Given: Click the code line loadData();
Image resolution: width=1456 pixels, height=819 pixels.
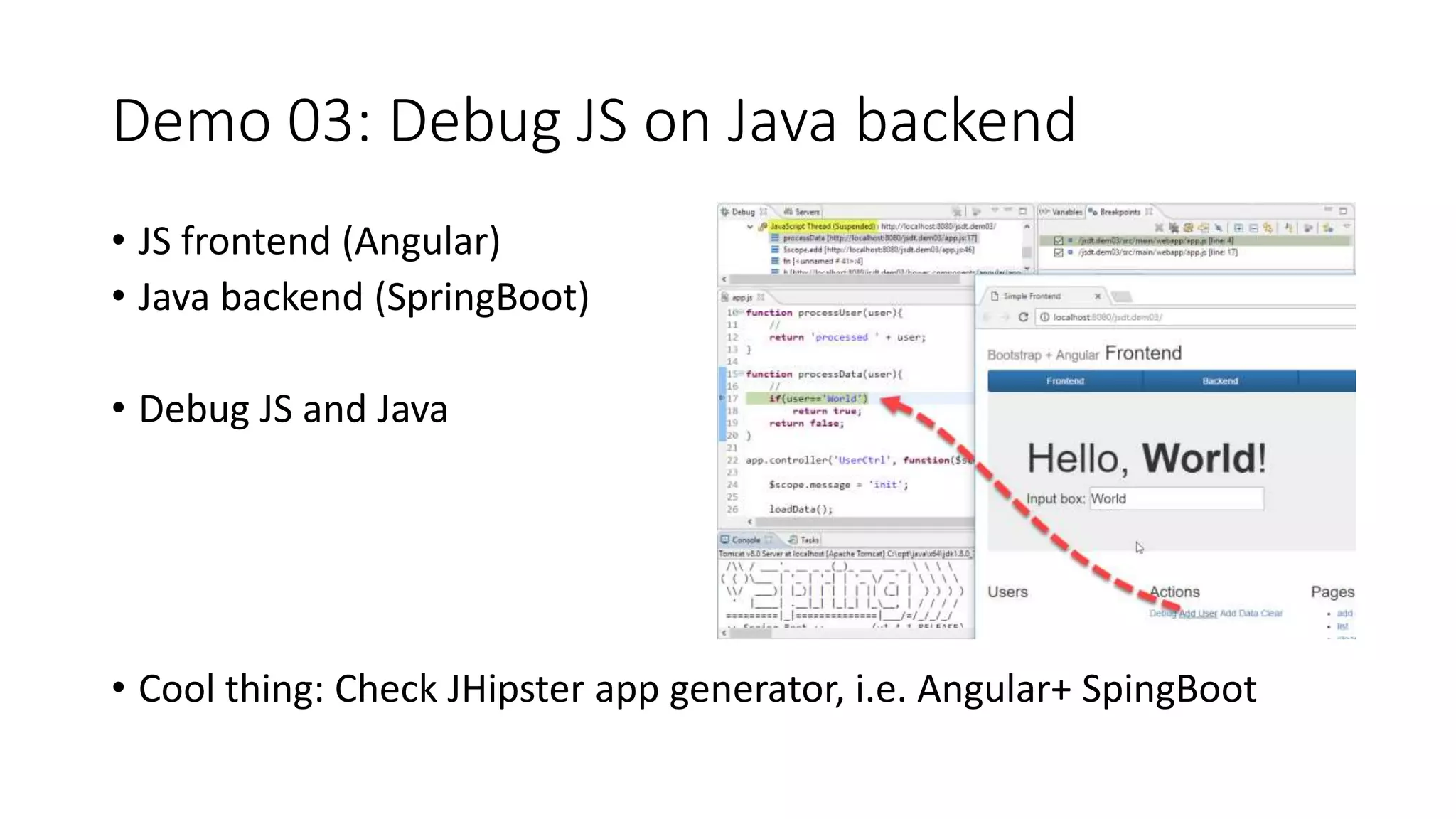Looking at the screenshot, I should tap(801, 509).
